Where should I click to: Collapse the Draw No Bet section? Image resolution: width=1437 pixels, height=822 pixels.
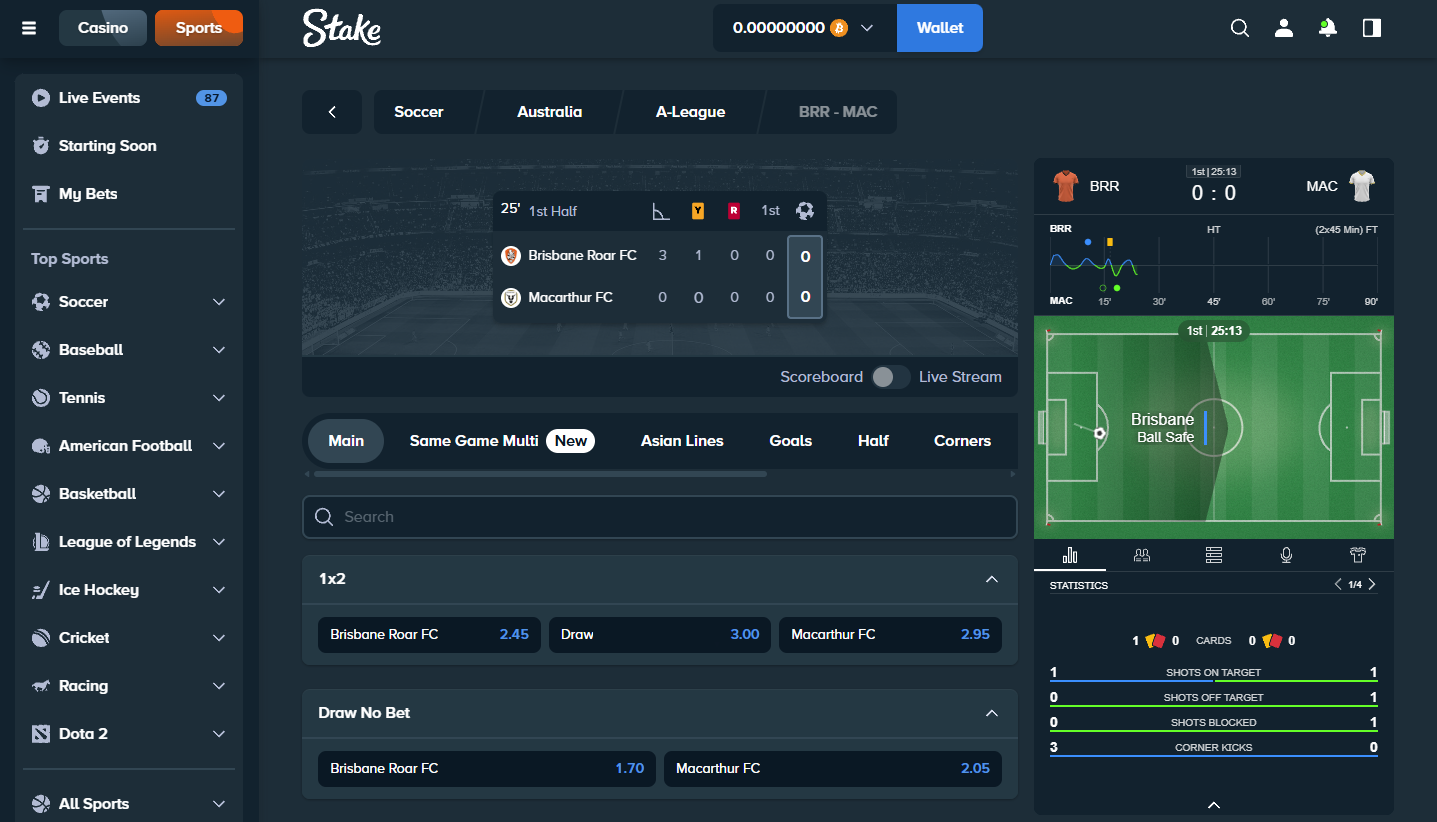(992, 713)
